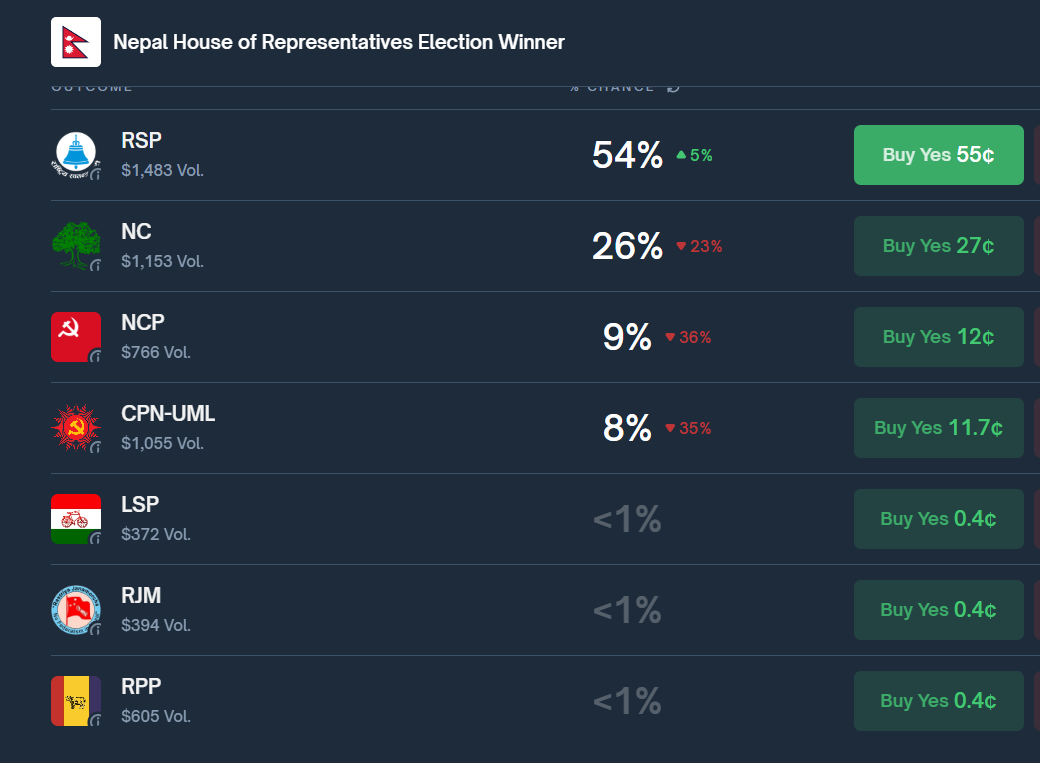Click the CPN-UML sun party logo
The height and width of the screenshot is (763, 1040).
(x=76, y=428)
